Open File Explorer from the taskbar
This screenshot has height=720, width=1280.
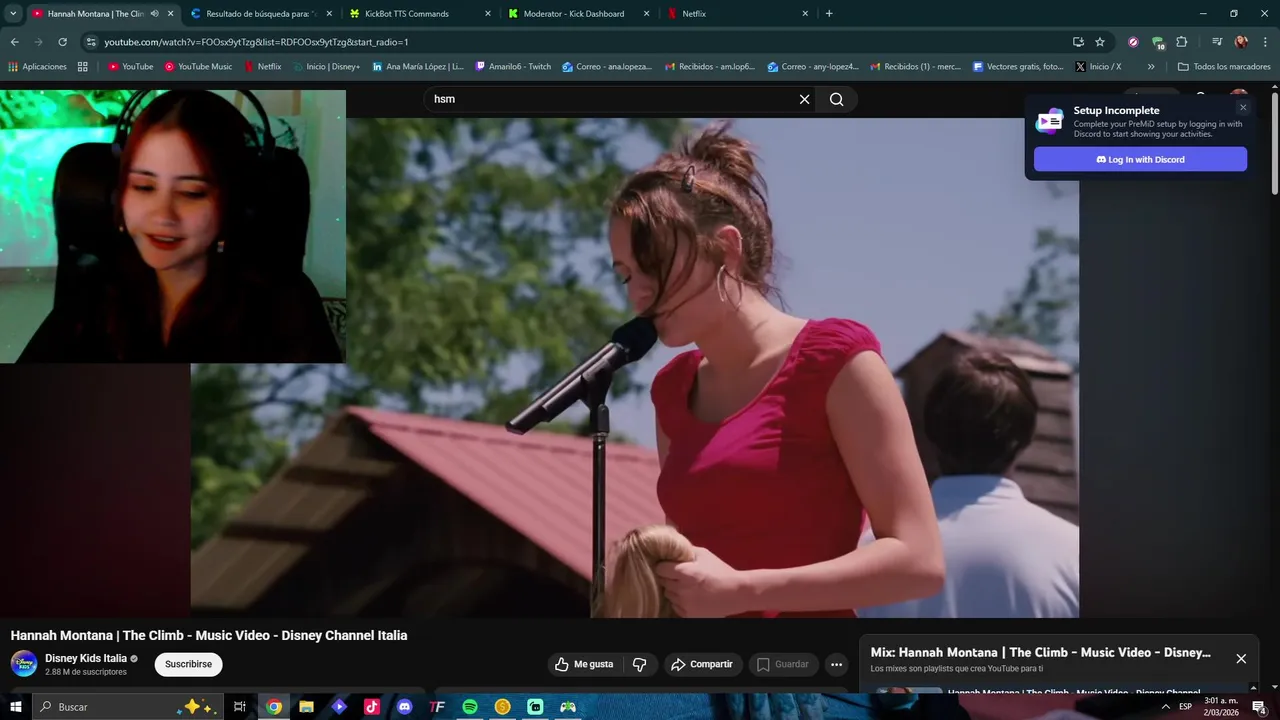[306, 707]
